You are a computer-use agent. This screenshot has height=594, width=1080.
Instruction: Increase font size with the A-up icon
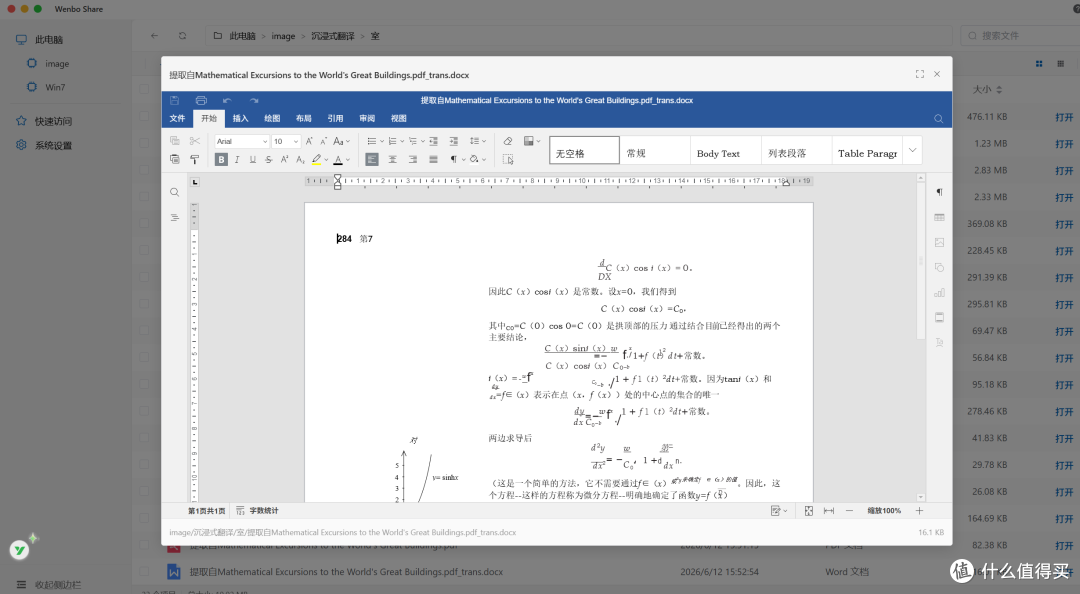(x=309, y=141)
